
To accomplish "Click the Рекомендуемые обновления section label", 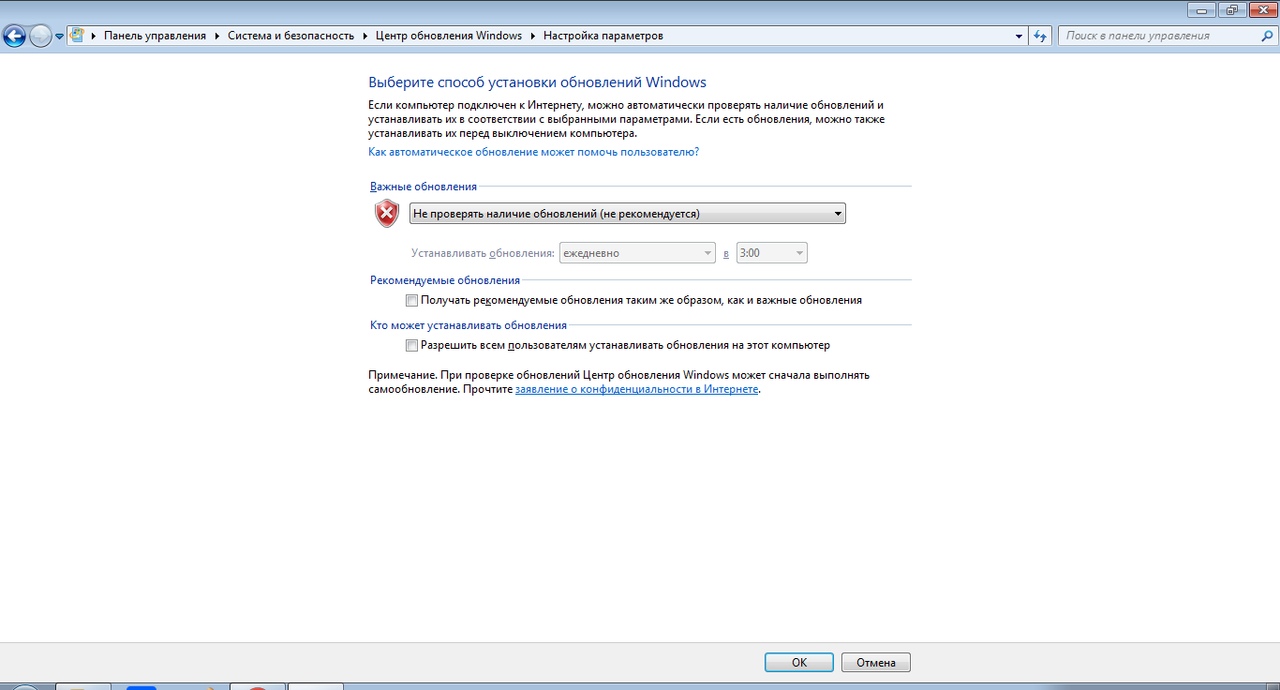I will pyautogui.click(x=445, y=280).
